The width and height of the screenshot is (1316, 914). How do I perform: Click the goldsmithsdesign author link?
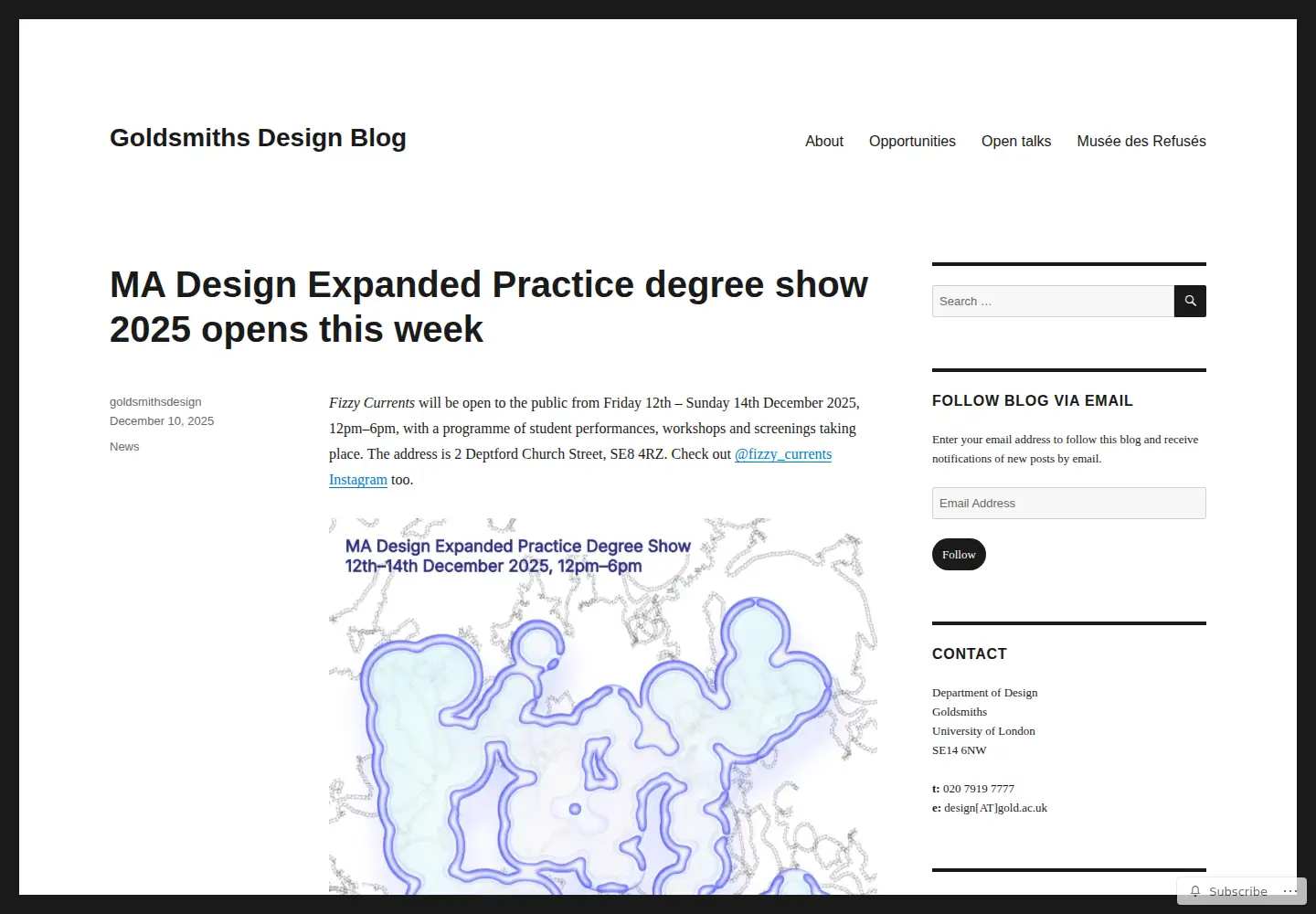[x=155, y=401]
